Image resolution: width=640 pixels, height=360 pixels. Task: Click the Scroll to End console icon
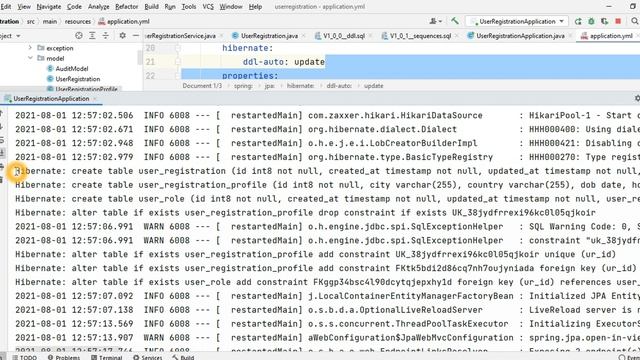2,153
